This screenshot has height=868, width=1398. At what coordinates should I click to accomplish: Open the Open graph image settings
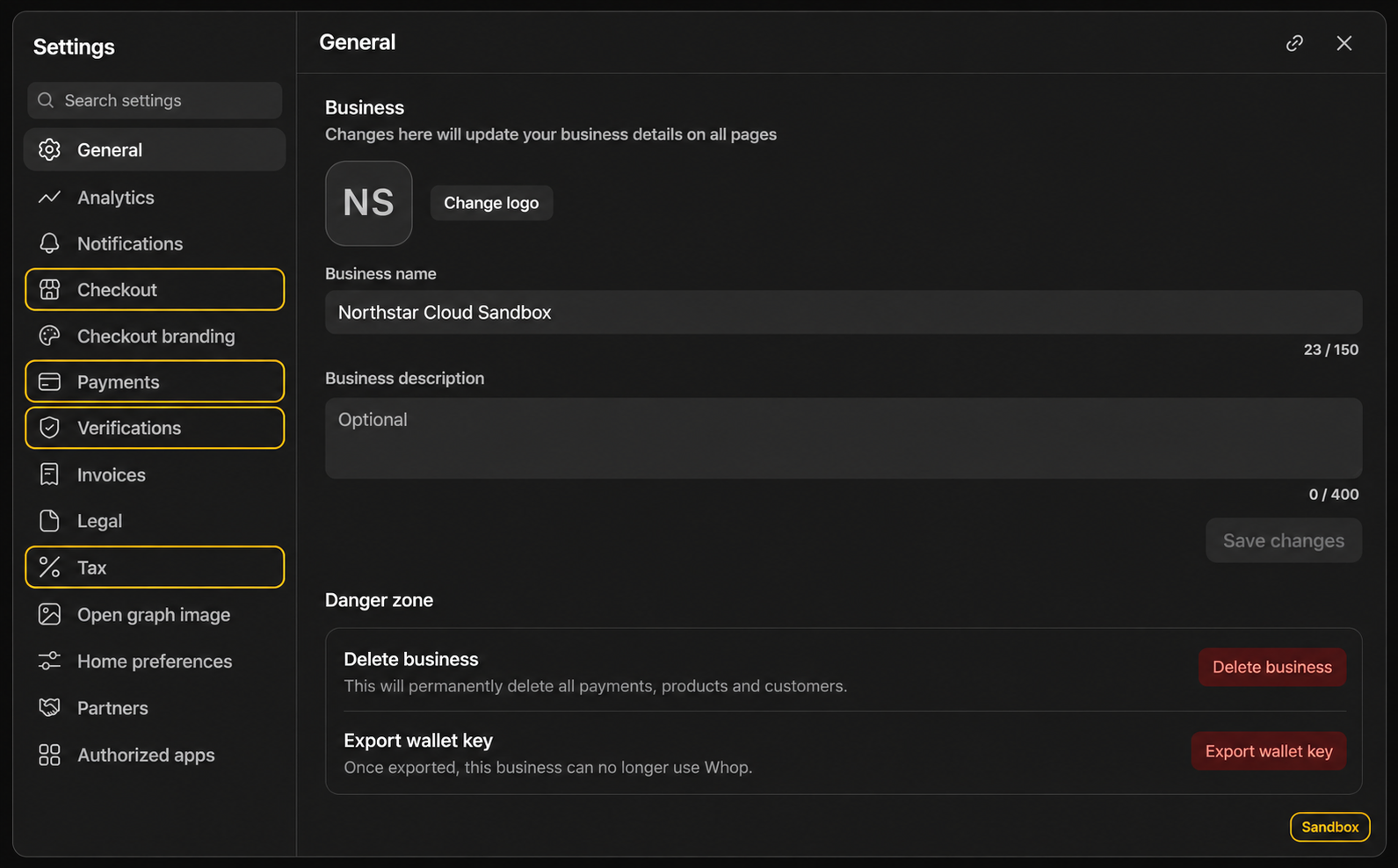pyautogui.click(x=155, y=614)
